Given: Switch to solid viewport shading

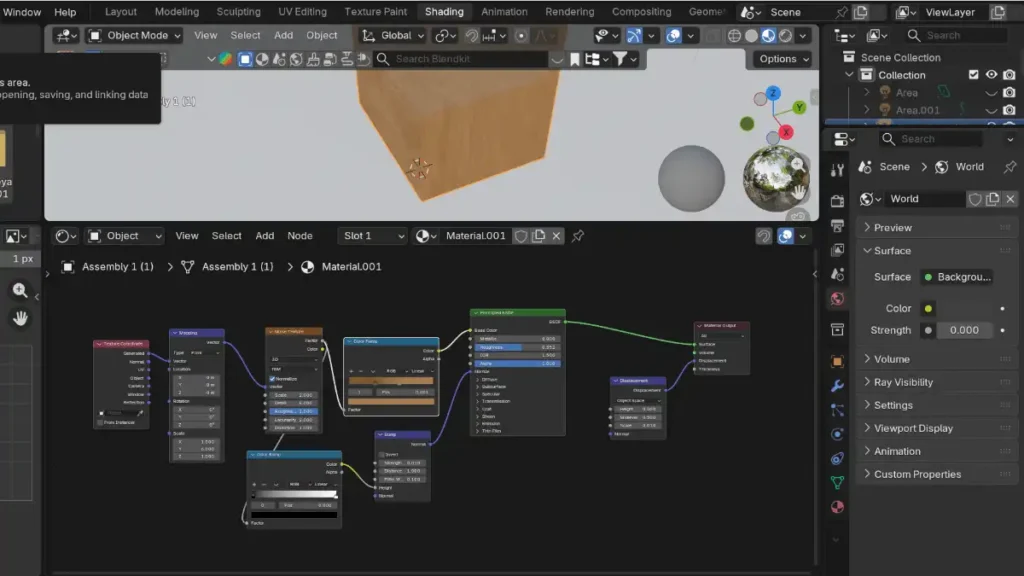Looking at the screenshot, I should coord(751,35).
